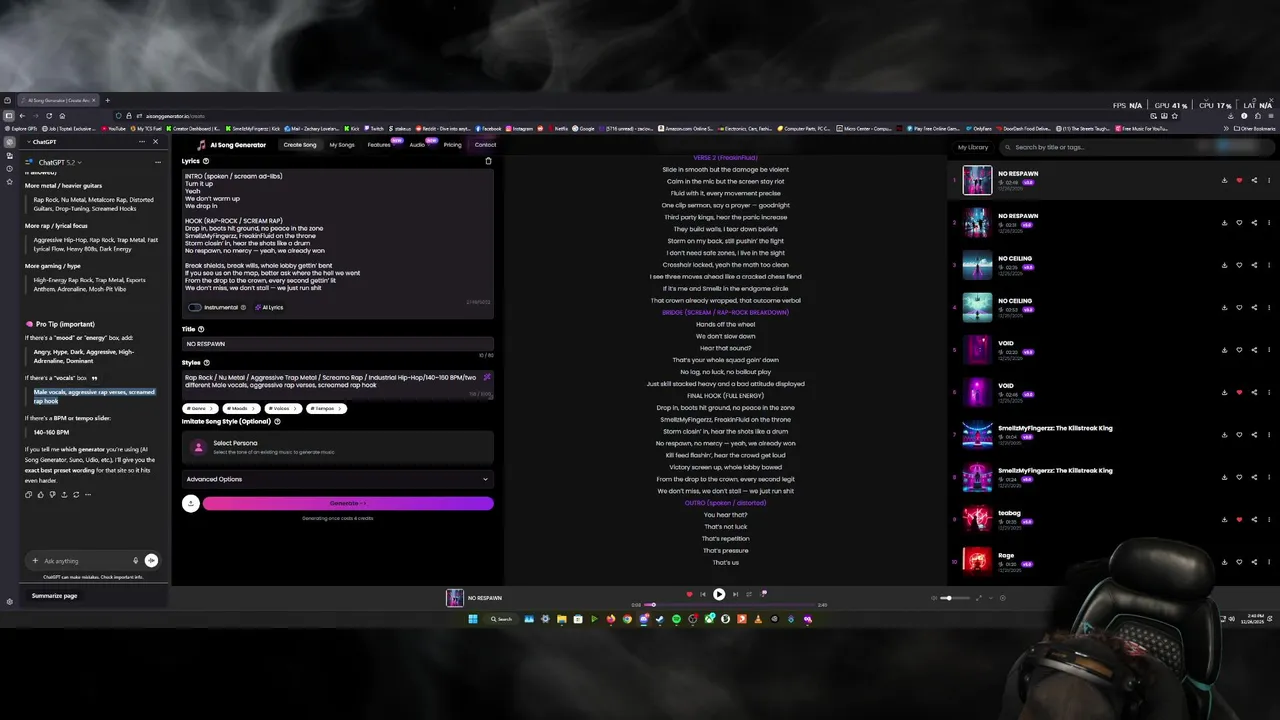
Task: Open Imitate Song Style help icon
Action: (277, 422)
